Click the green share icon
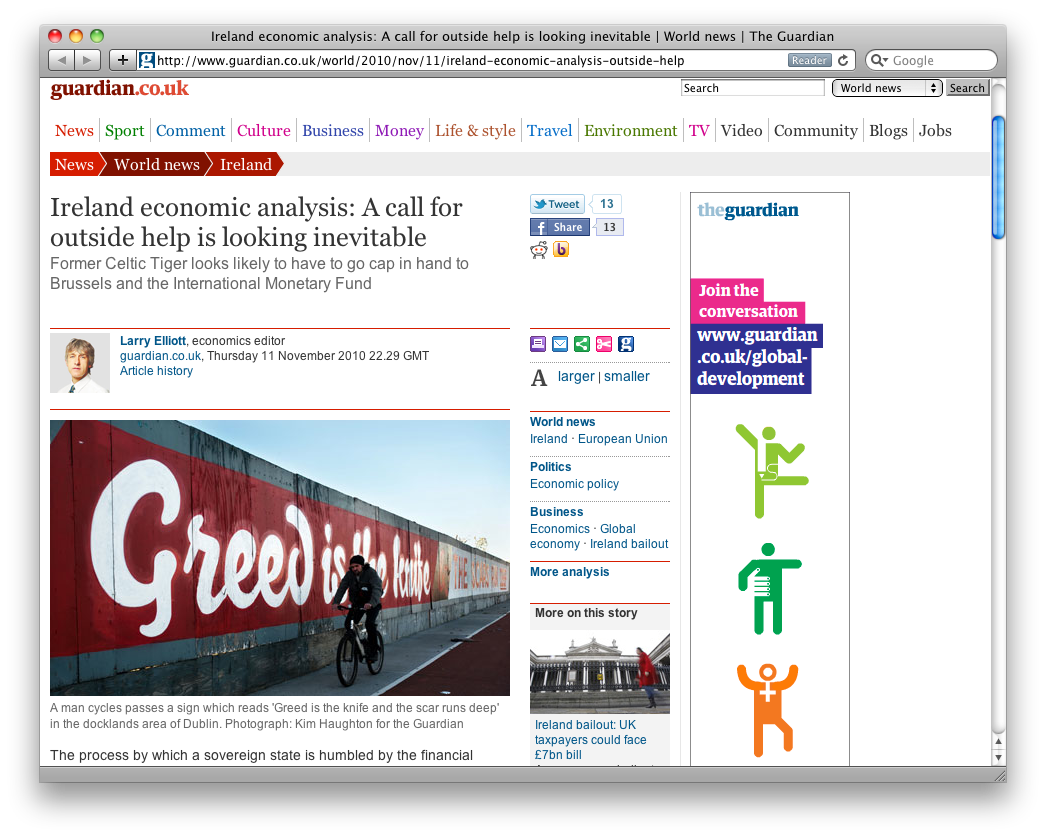 click(582, 344)
